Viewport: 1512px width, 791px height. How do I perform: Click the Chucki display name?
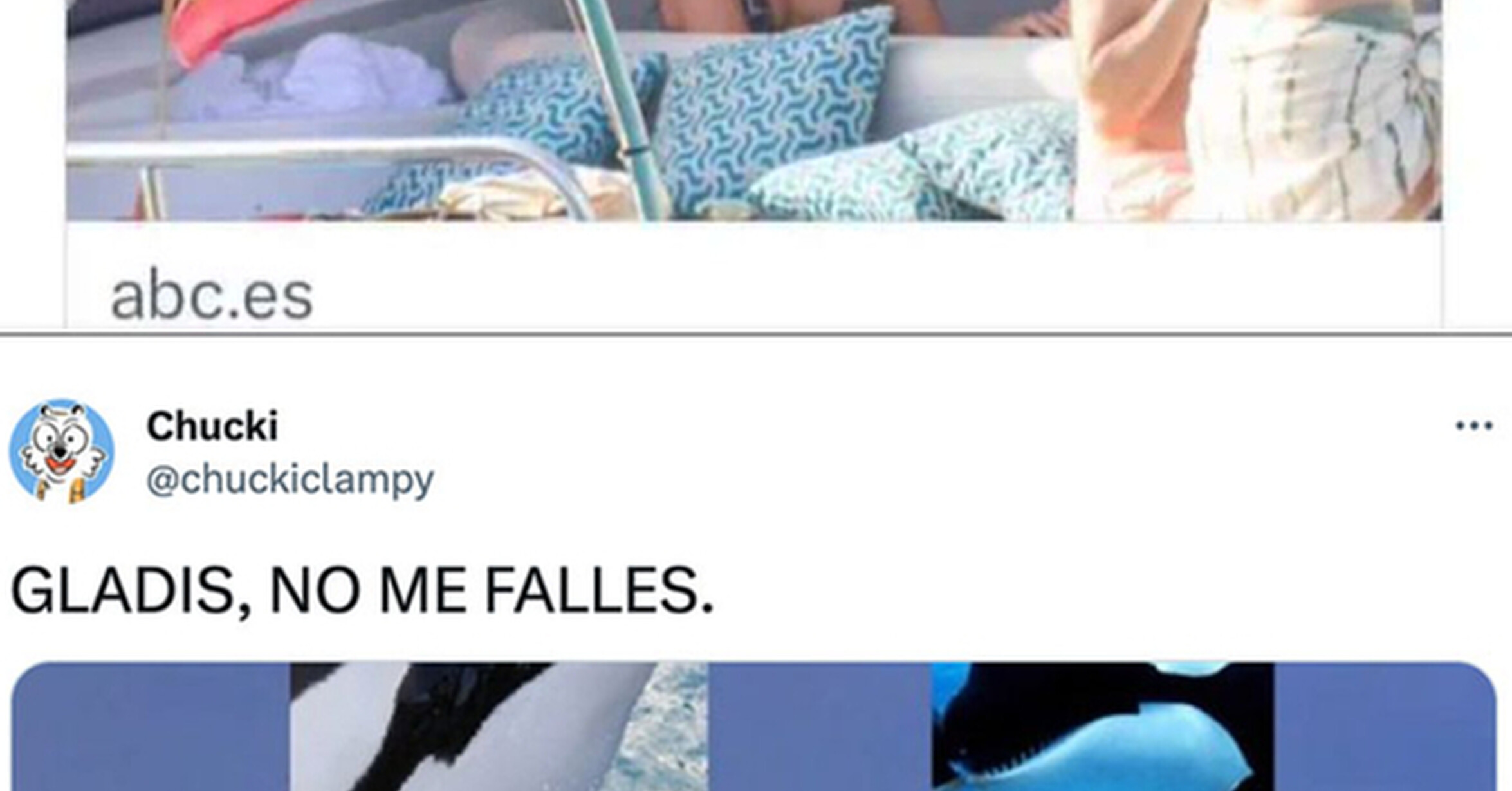[x=212, y=426]
